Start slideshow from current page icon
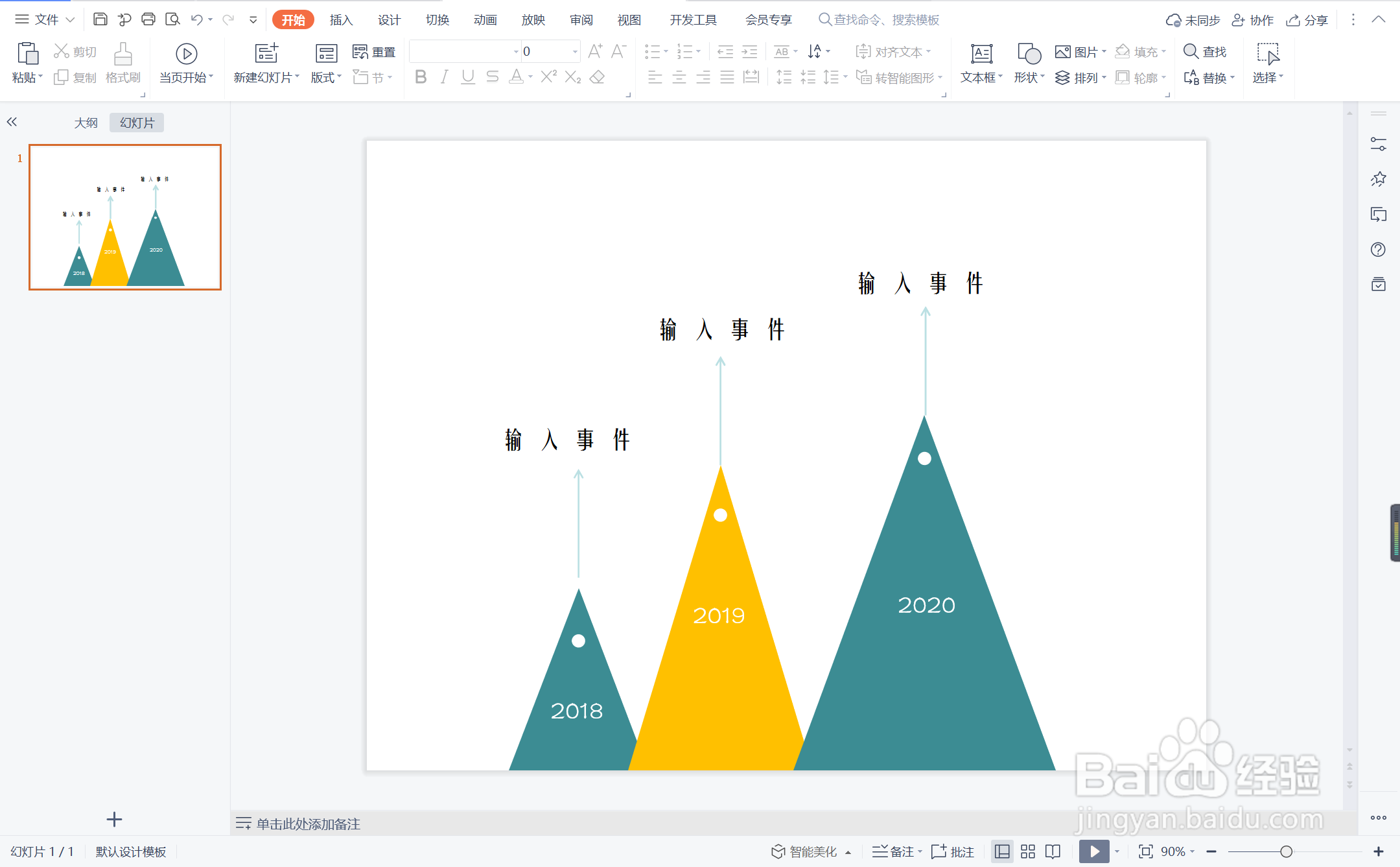The height and width of the screenshot is (867, 1400). click(x=186, y=54)
